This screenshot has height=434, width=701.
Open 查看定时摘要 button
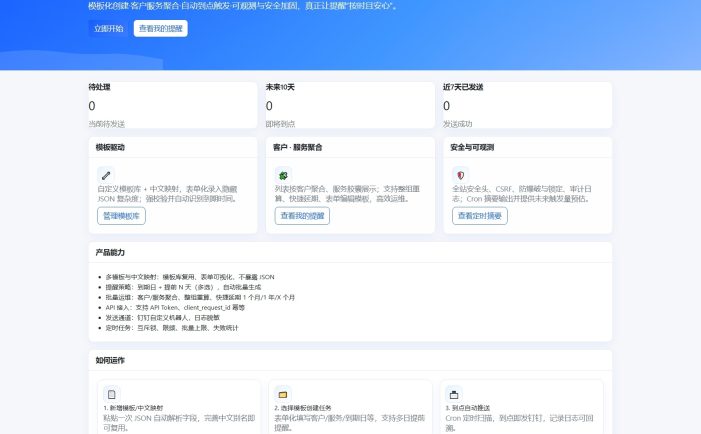coord(480,216)
